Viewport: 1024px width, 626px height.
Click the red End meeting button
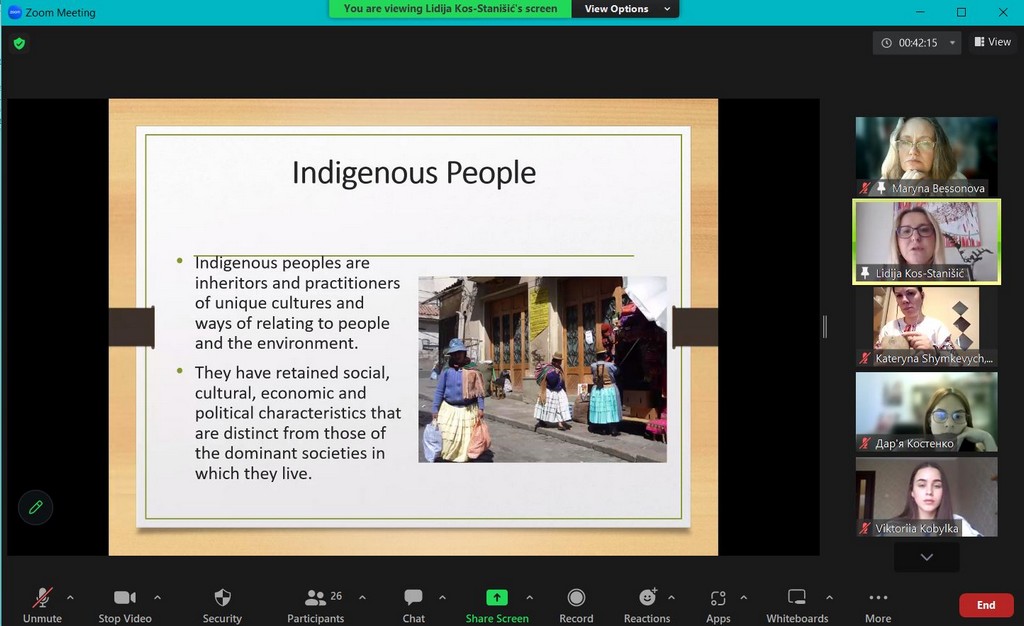[x=985, y=605]
